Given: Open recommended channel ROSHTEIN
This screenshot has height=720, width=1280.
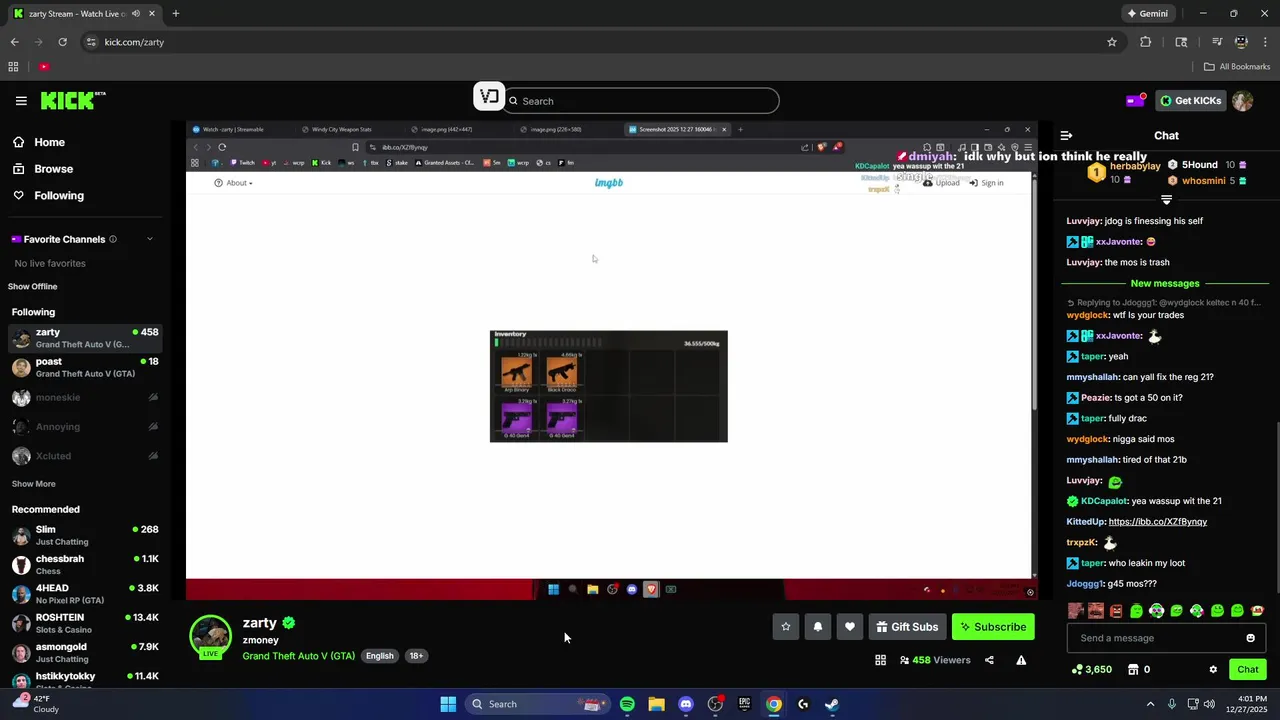Looking at the screenshot, I should click(84, 624).
